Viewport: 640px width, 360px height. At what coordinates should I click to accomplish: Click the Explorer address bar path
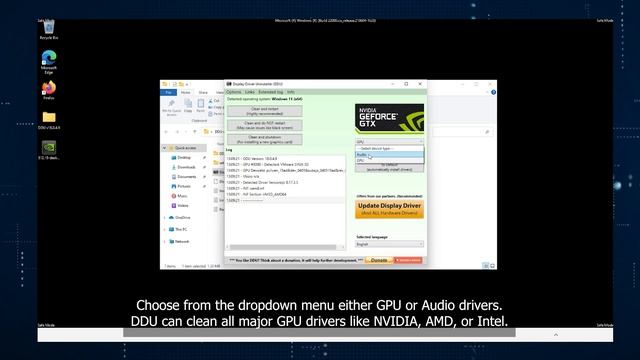click(x=213, y=132)
